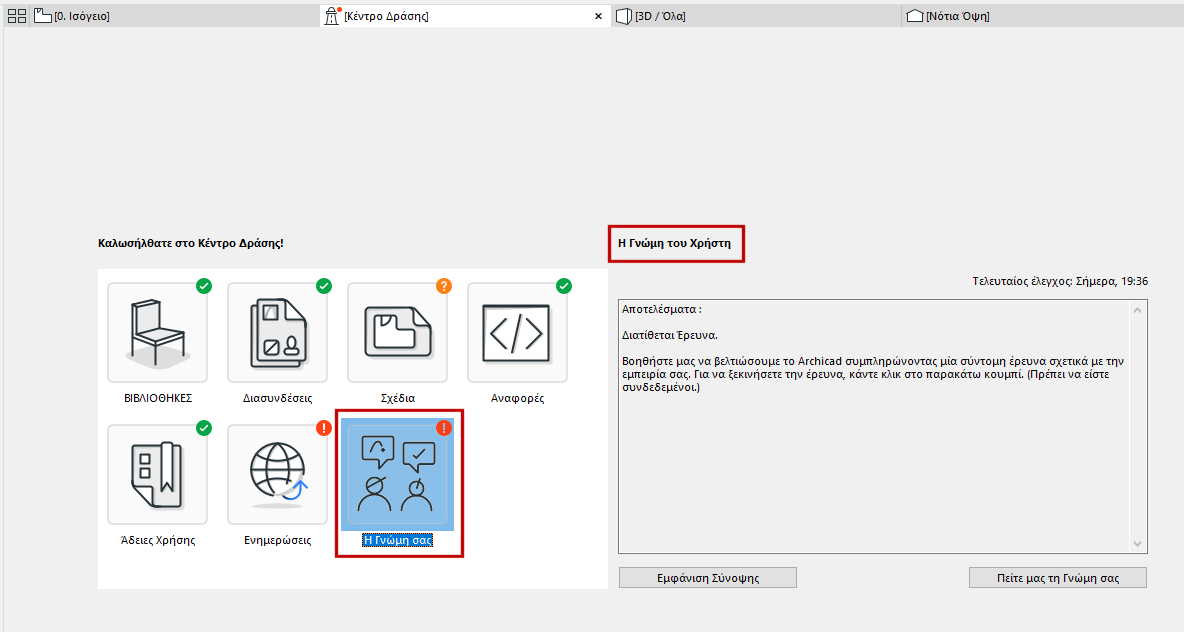Open the Άδειες Χρήσης booklet icon
1184x632 pixels.
click(x=157, y=474)
